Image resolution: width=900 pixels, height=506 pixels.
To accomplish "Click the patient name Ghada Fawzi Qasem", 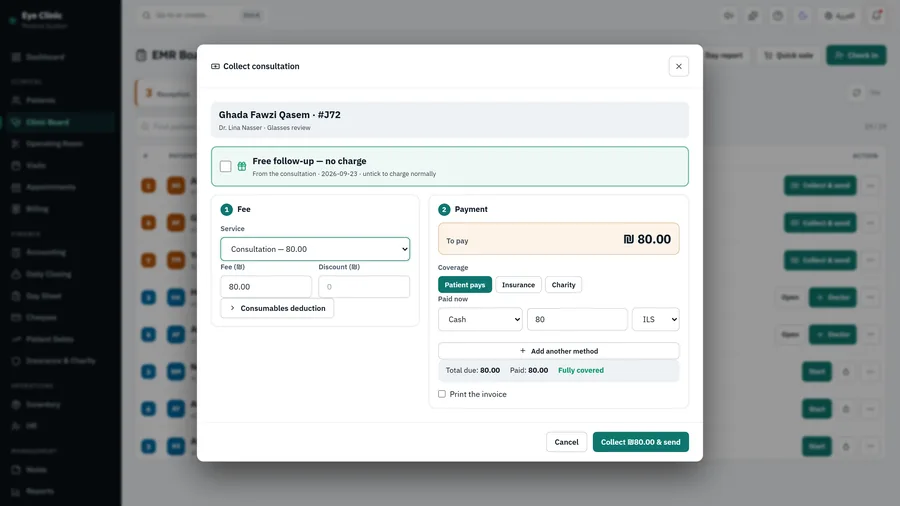I will 264,115.
